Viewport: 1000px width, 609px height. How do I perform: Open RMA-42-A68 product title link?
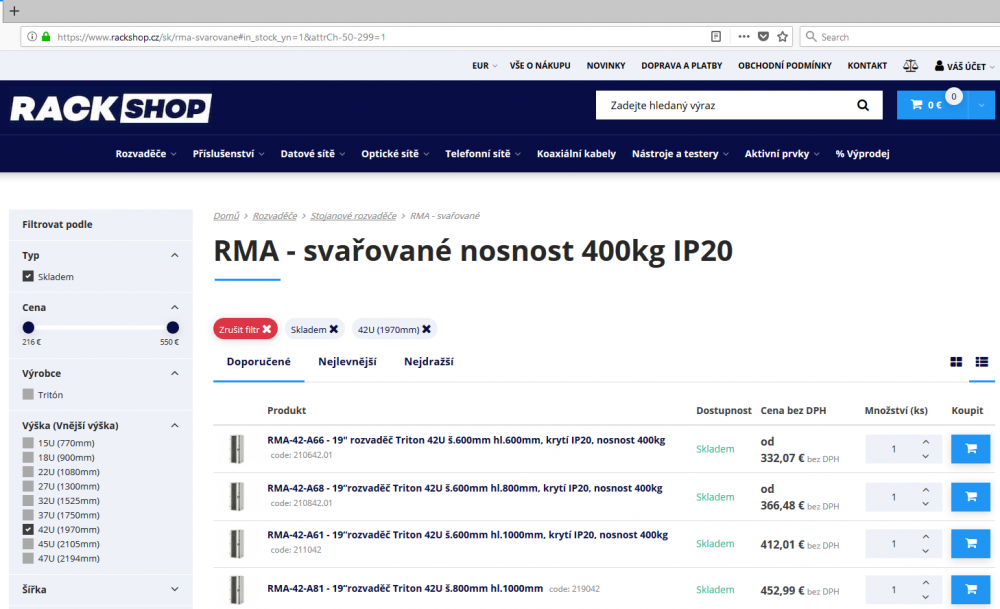464,488
